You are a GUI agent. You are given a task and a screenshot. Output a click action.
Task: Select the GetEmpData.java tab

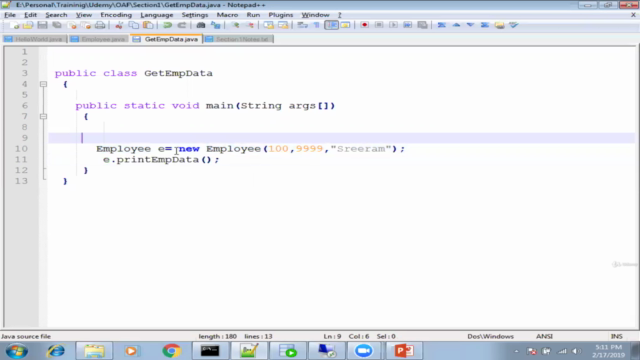point(167,39)
